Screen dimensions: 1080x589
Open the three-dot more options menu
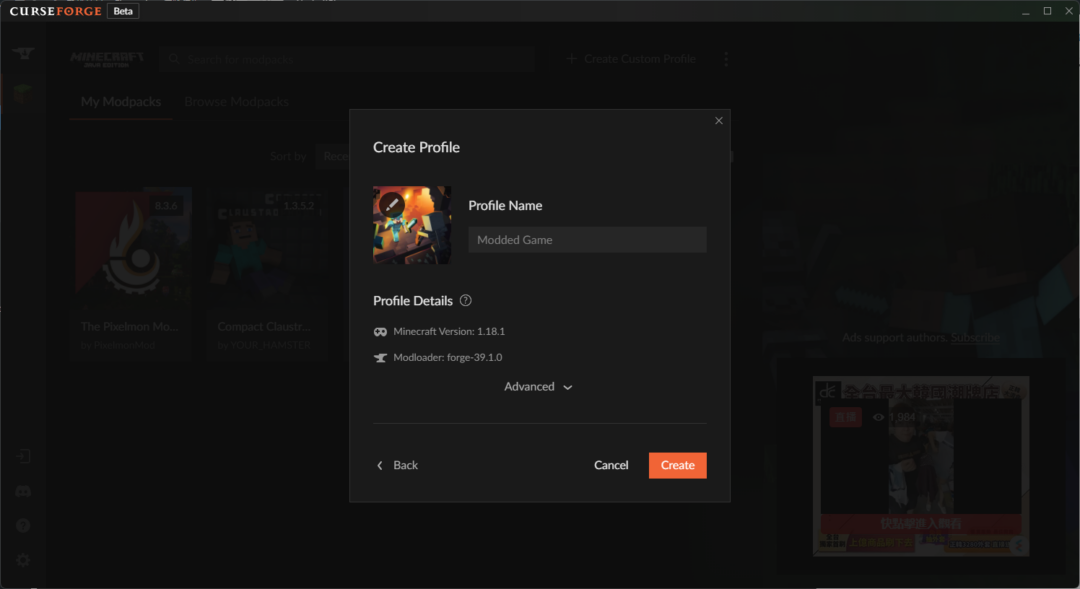[x=726, y=59]
